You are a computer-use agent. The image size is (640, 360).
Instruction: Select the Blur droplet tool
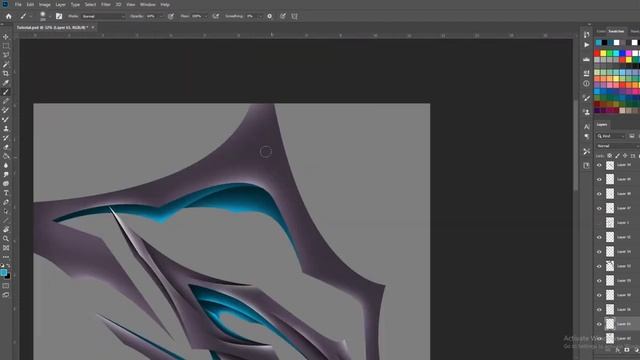pos(6,165)
